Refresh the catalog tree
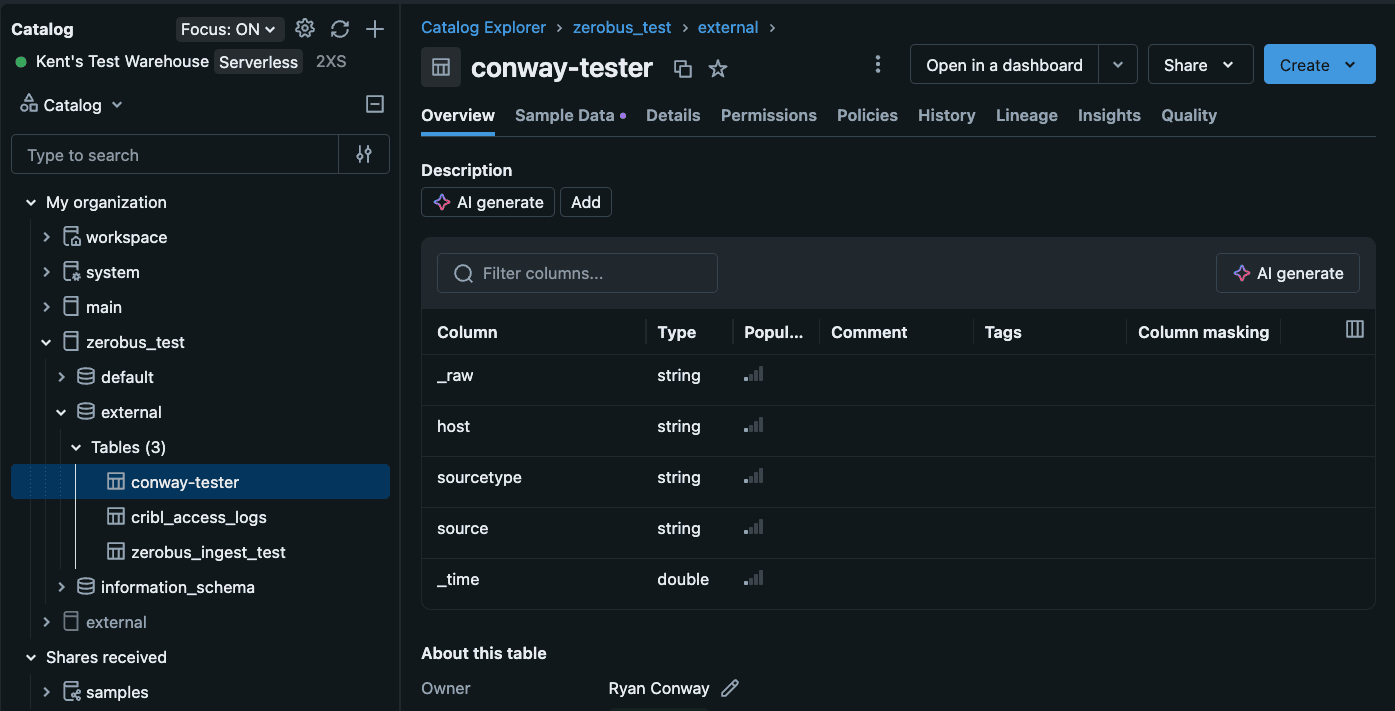The height and width of the screenshot is (711, 1395). coord(340,29)
